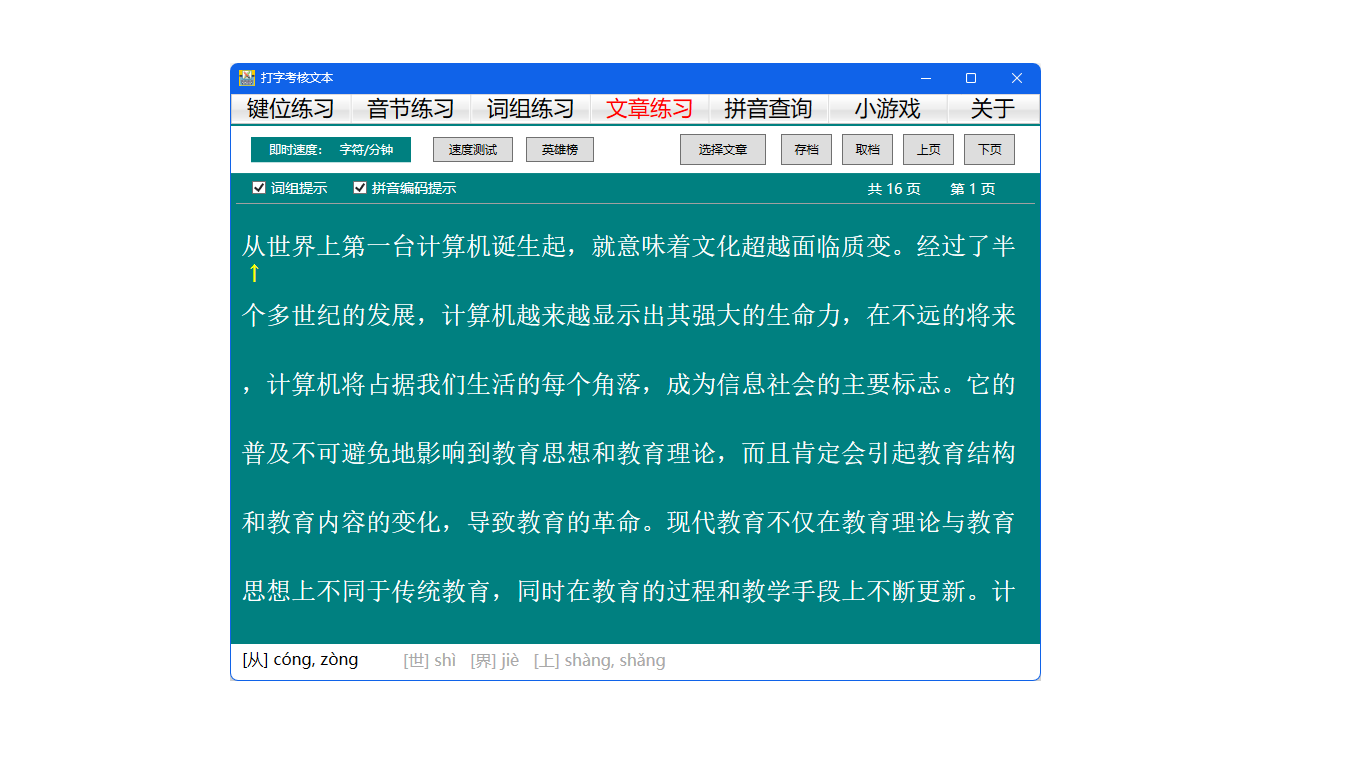Click the 共 16 页 page count
1366x768 pixels.
(894, 189)
